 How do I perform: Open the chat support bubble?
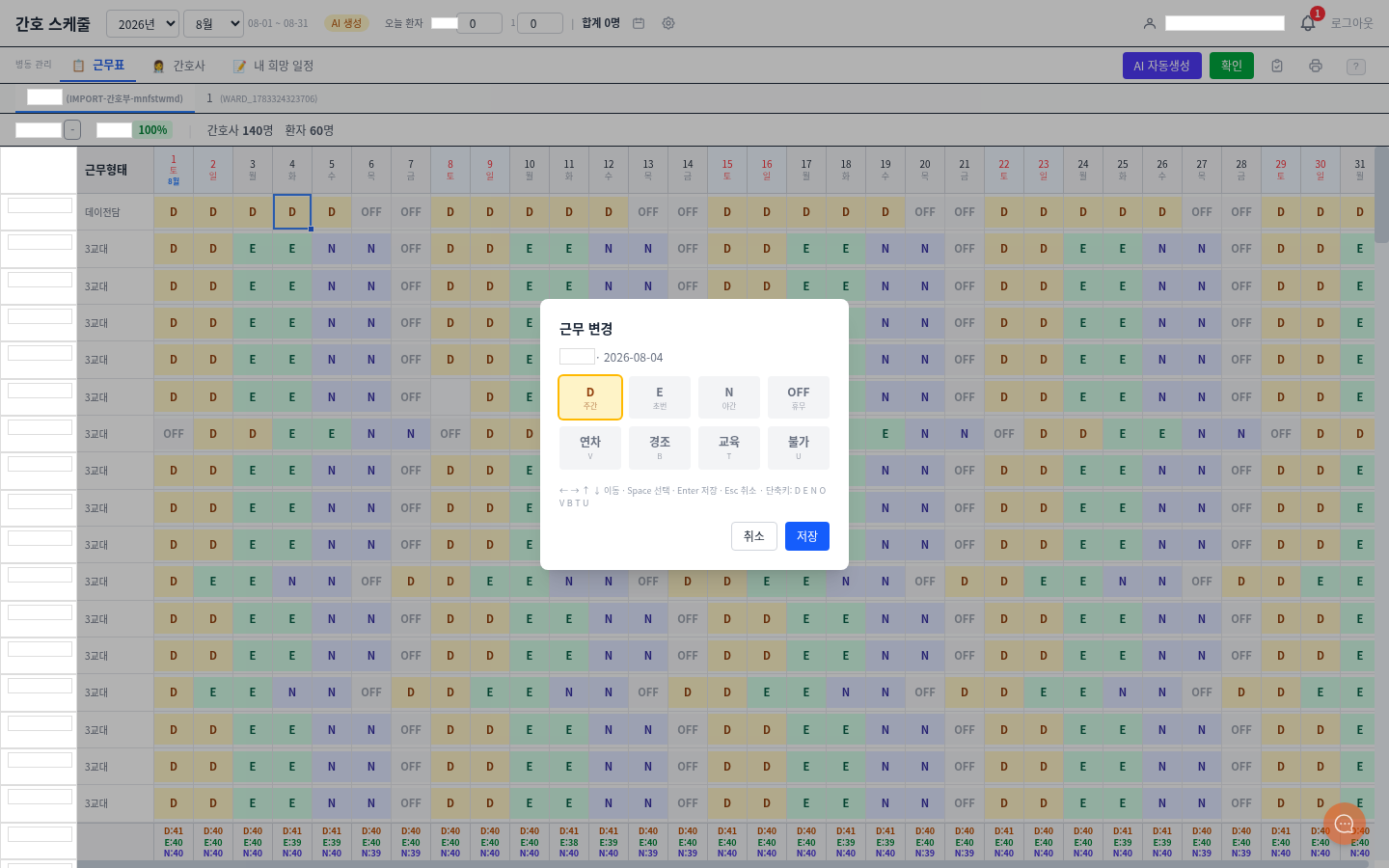[1345, 824]
